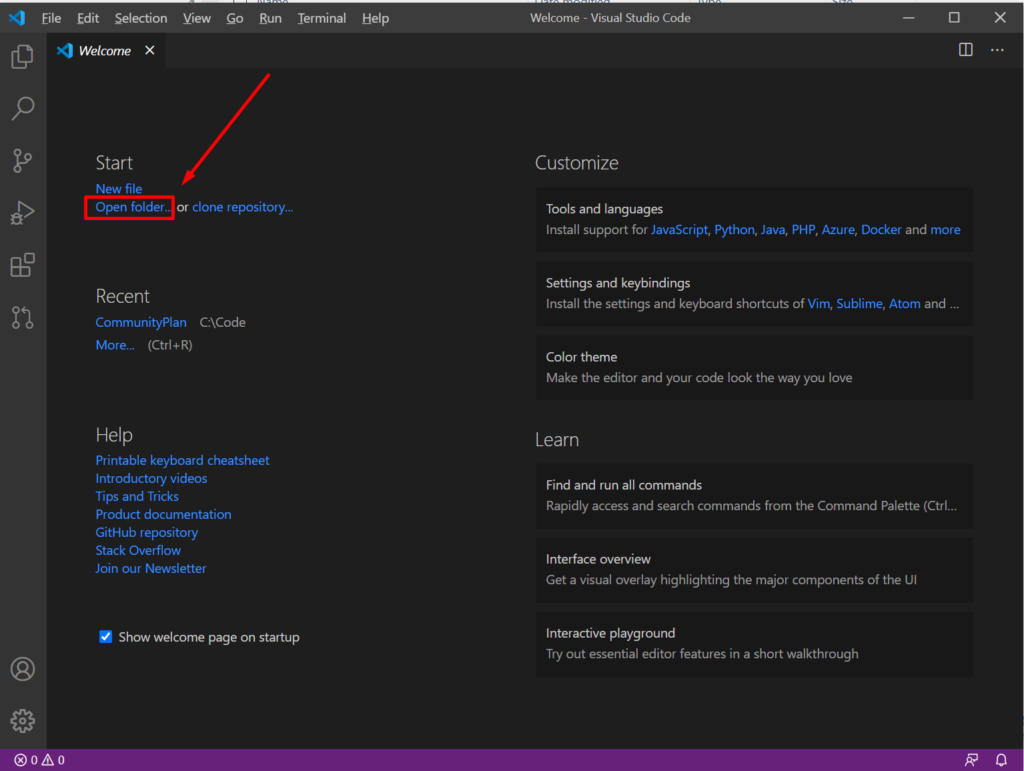Viewport: 1024px width, 771px height.
Task: Open the Accounts menu icon
Action: (x=22, y=669)
